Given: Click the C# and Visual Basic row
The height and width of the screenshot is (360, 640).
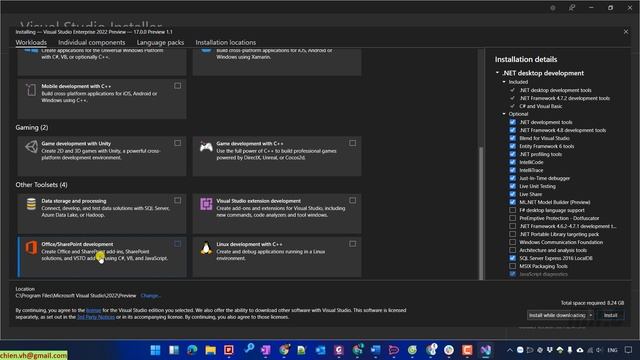Looking at the screenshot, I should tap(540, 106).
